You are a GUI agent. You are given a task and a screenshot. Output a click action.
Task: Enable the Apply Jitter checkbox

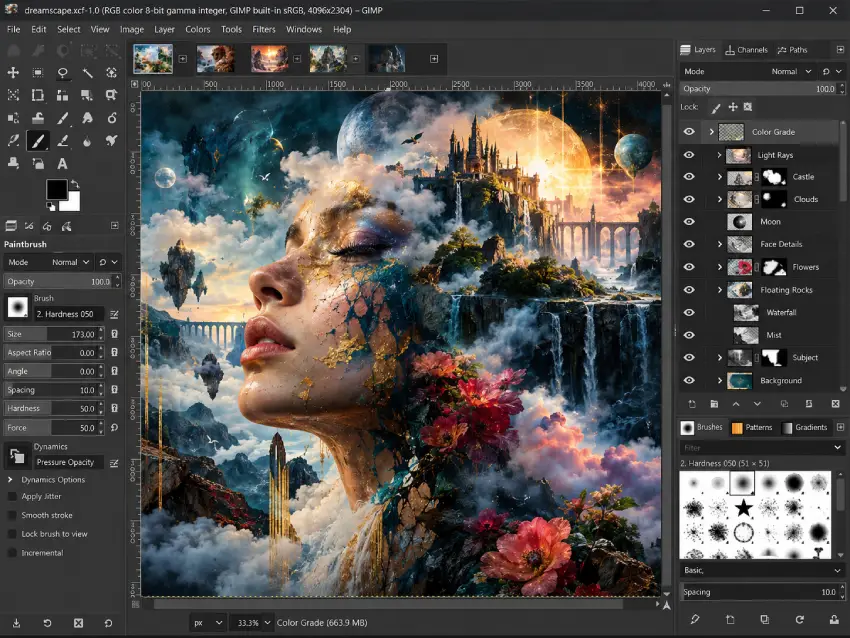11,497
